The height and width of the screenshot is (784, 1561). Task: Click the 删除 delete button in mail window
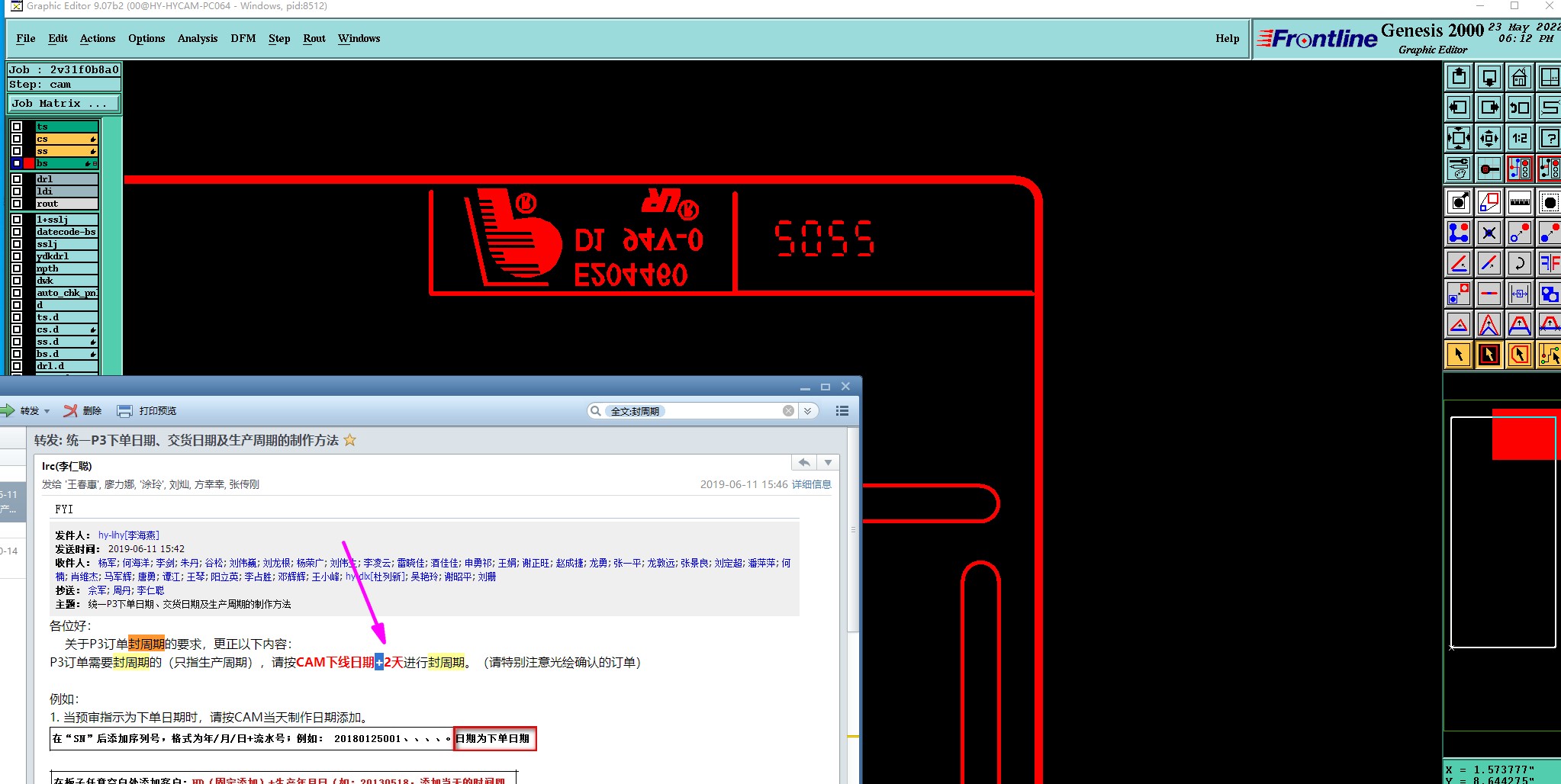point(82,411)
